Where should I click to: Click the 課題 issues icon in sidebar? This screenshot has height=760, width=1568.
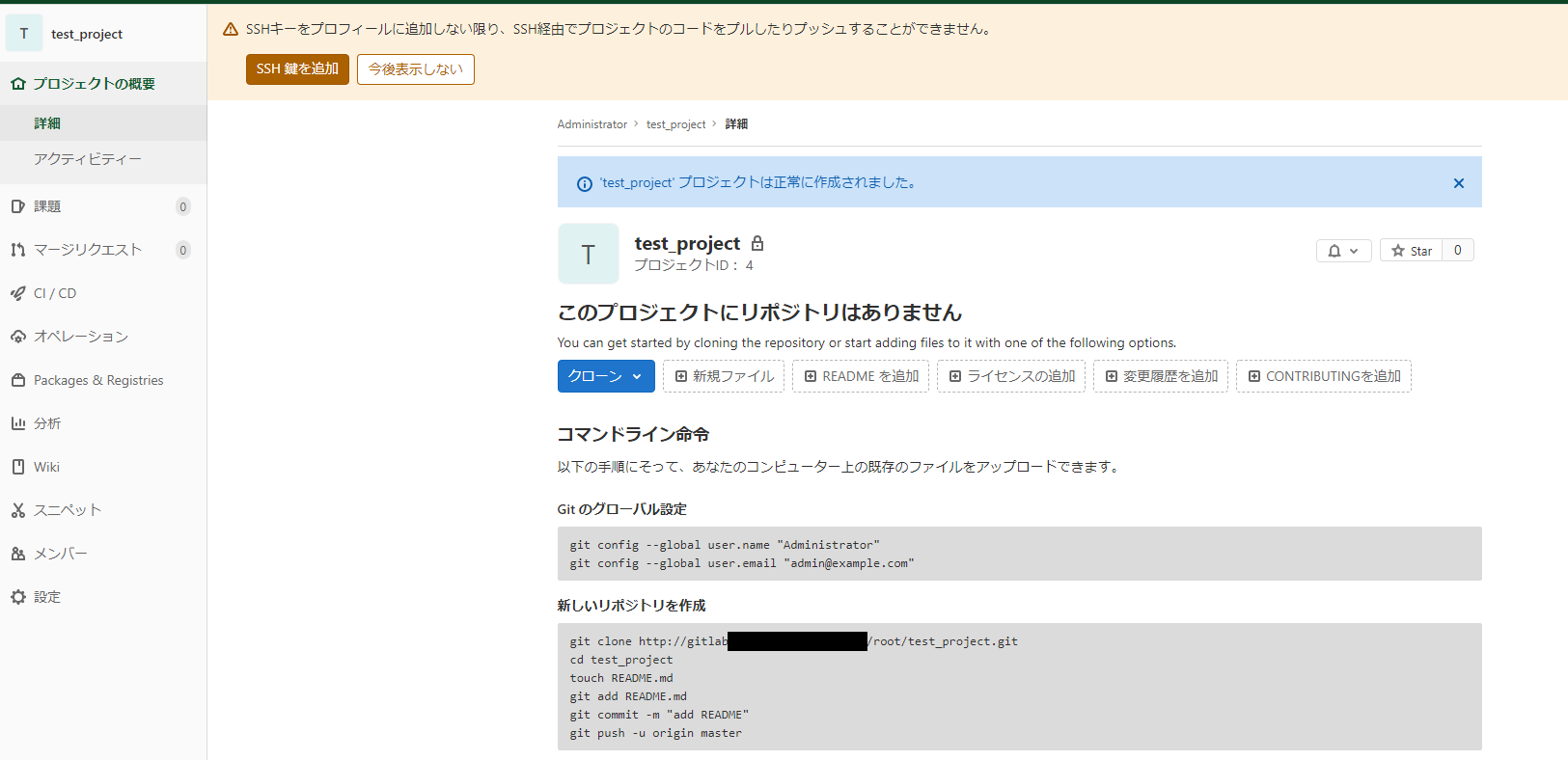[17, 206]
